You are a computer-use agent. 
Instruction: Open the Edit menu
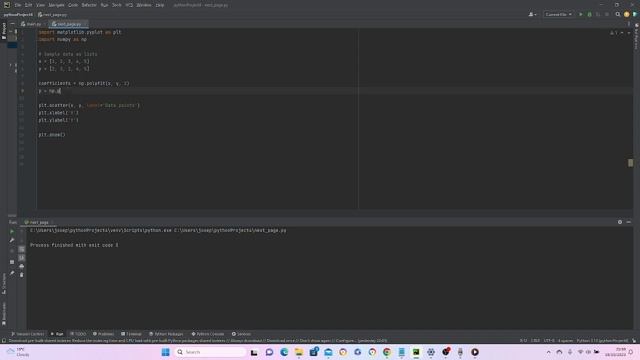(x=28, y=5)
